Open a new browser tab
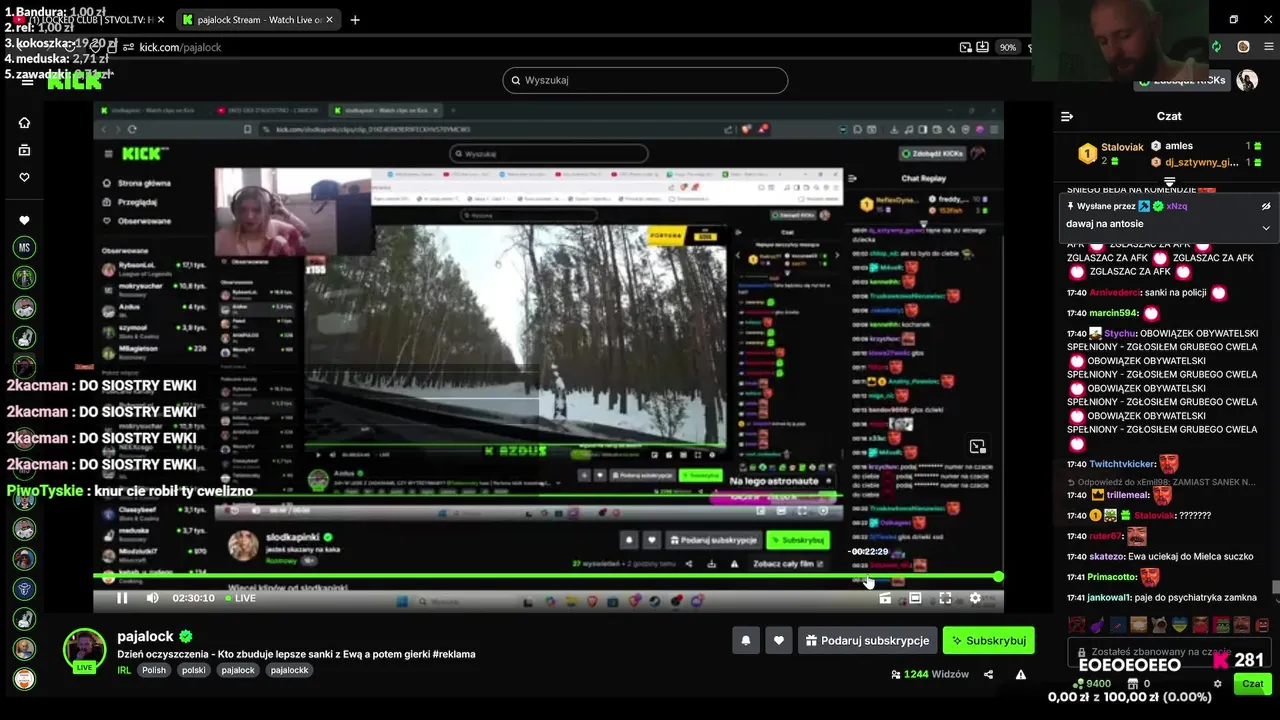Viewport: 1280px width, 720px height. point(355,19)
